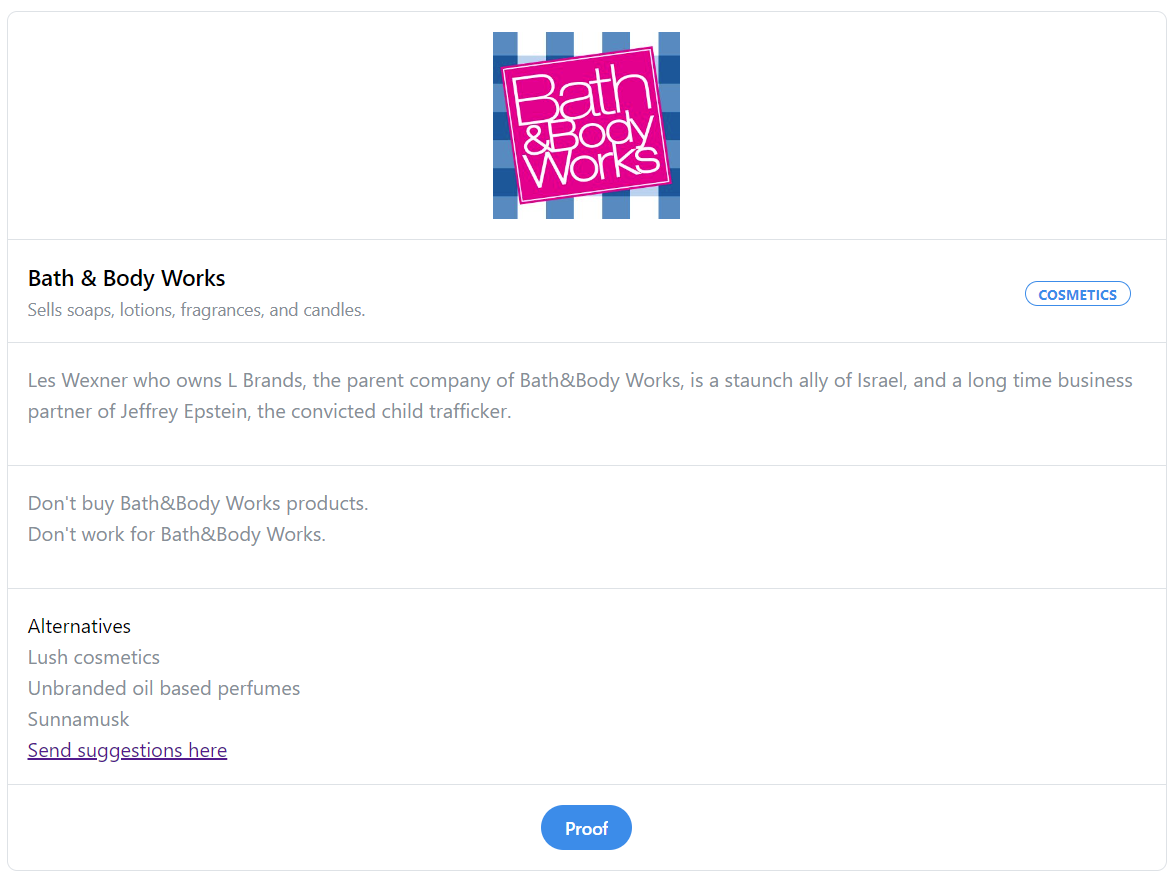This screenshot has height=880, width=1175.
Task: Click the Unbranded oil based perfumes suggestion
Action: coord(164,688)
